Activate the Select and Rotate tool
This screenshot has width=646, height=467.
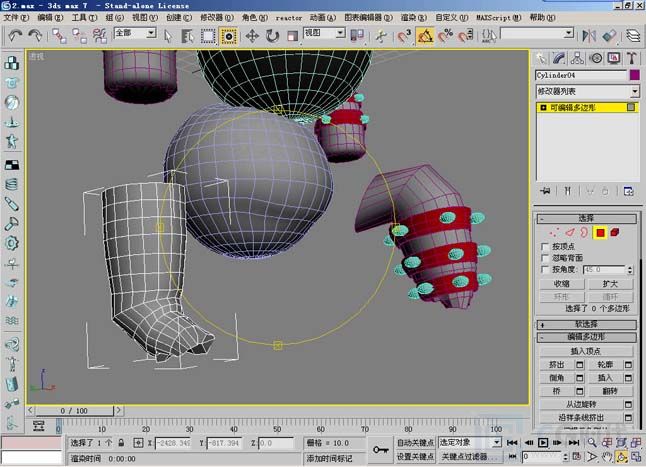pyautogui.click(x=272, y=36)
